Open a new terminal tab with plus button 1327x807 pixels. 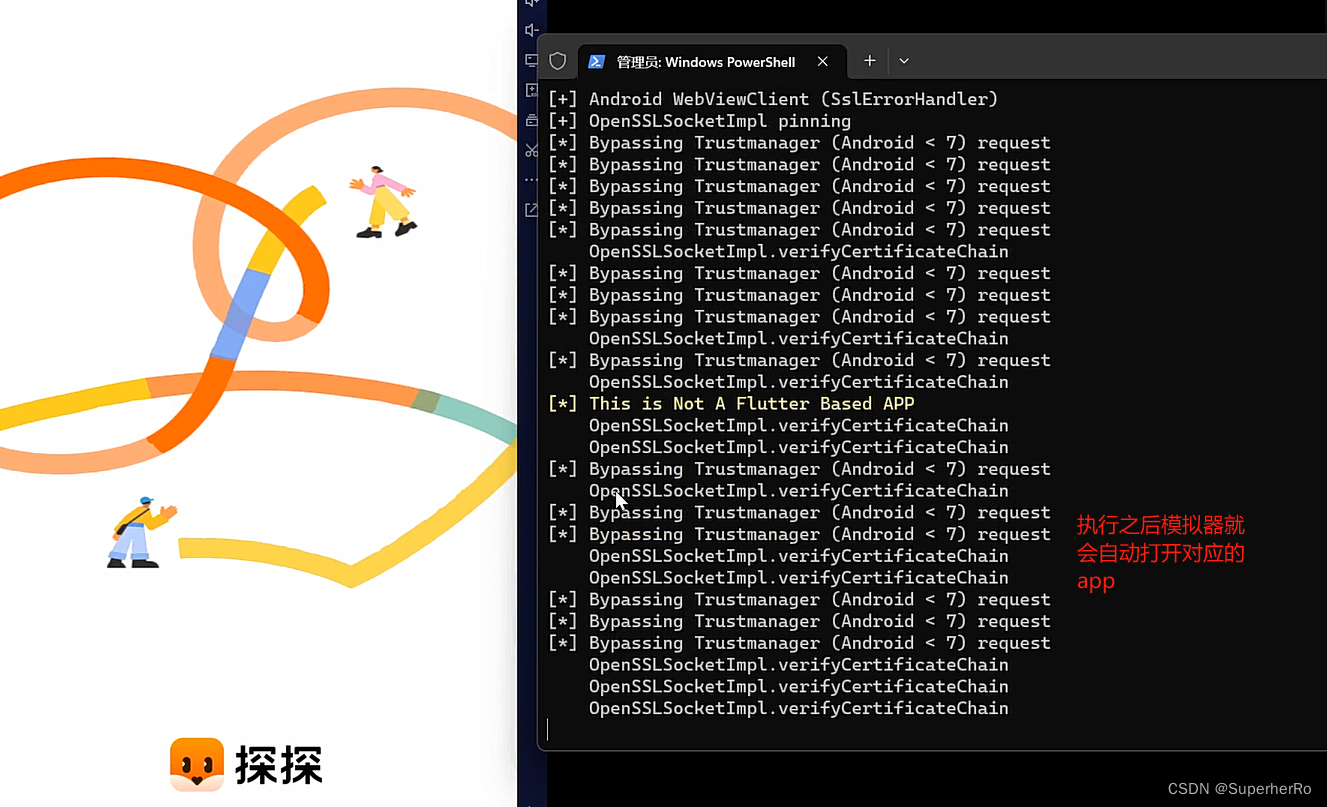coord(870,61)
